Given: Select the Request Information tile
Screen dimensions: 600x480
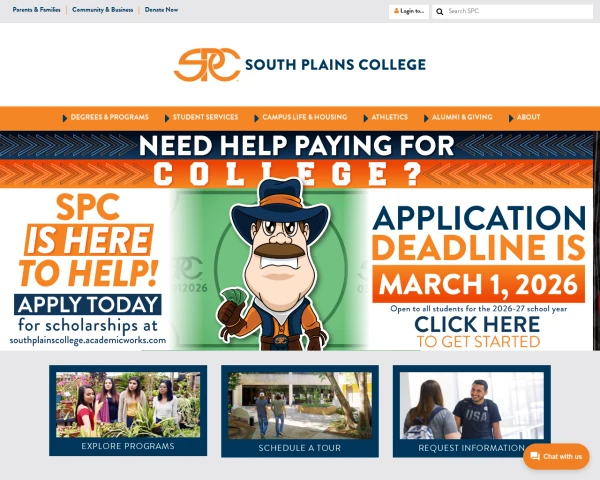Looking at the screenshot, I should point(472,411).
